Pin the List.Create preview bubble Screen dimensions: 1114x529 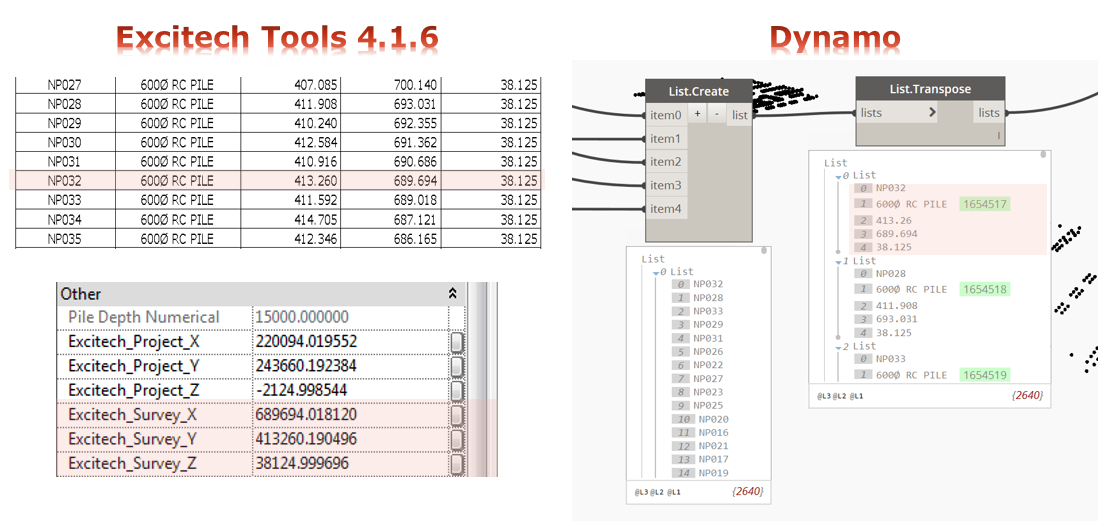tap(764, 251)
